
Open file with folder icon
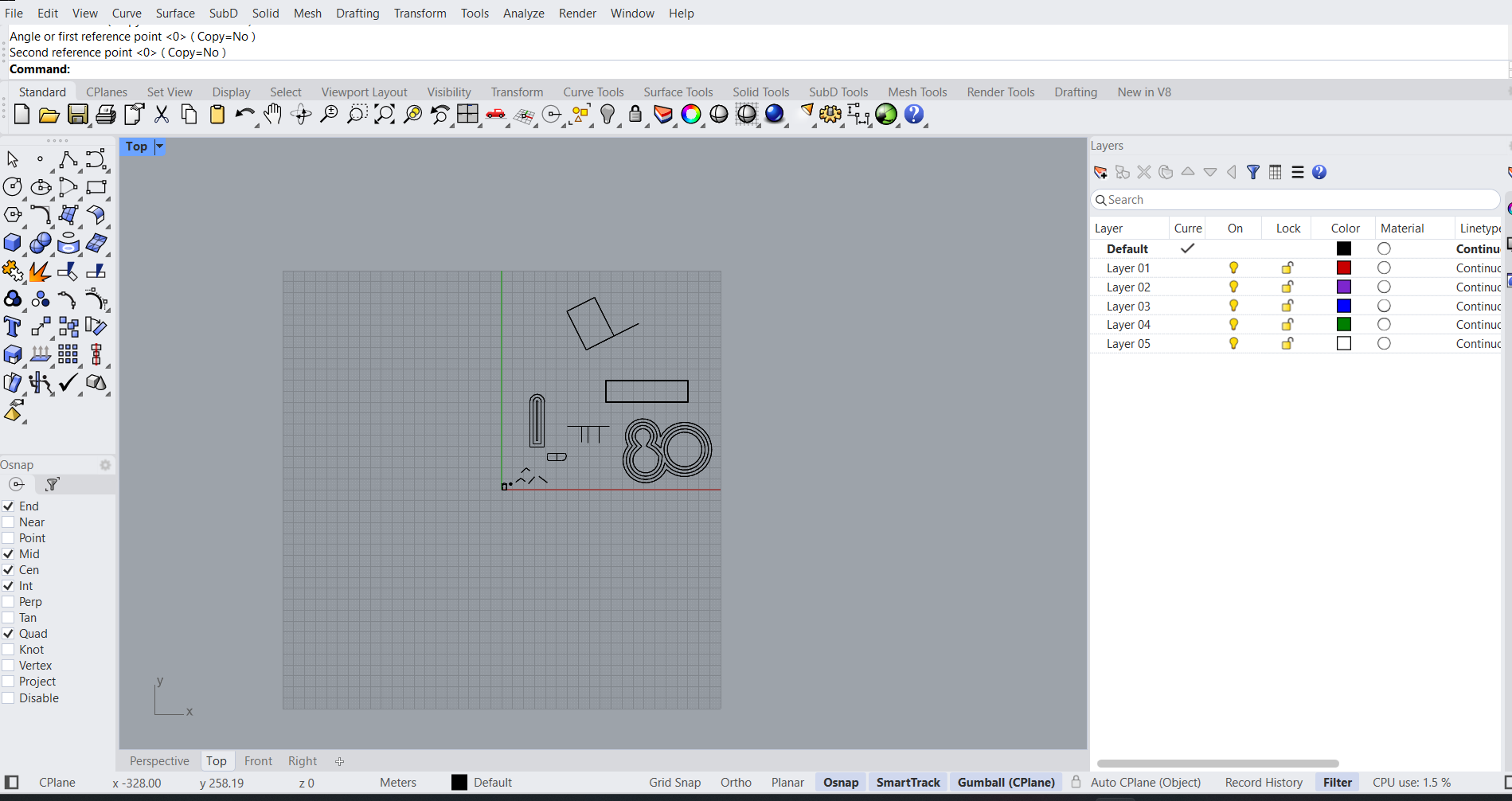49,115
